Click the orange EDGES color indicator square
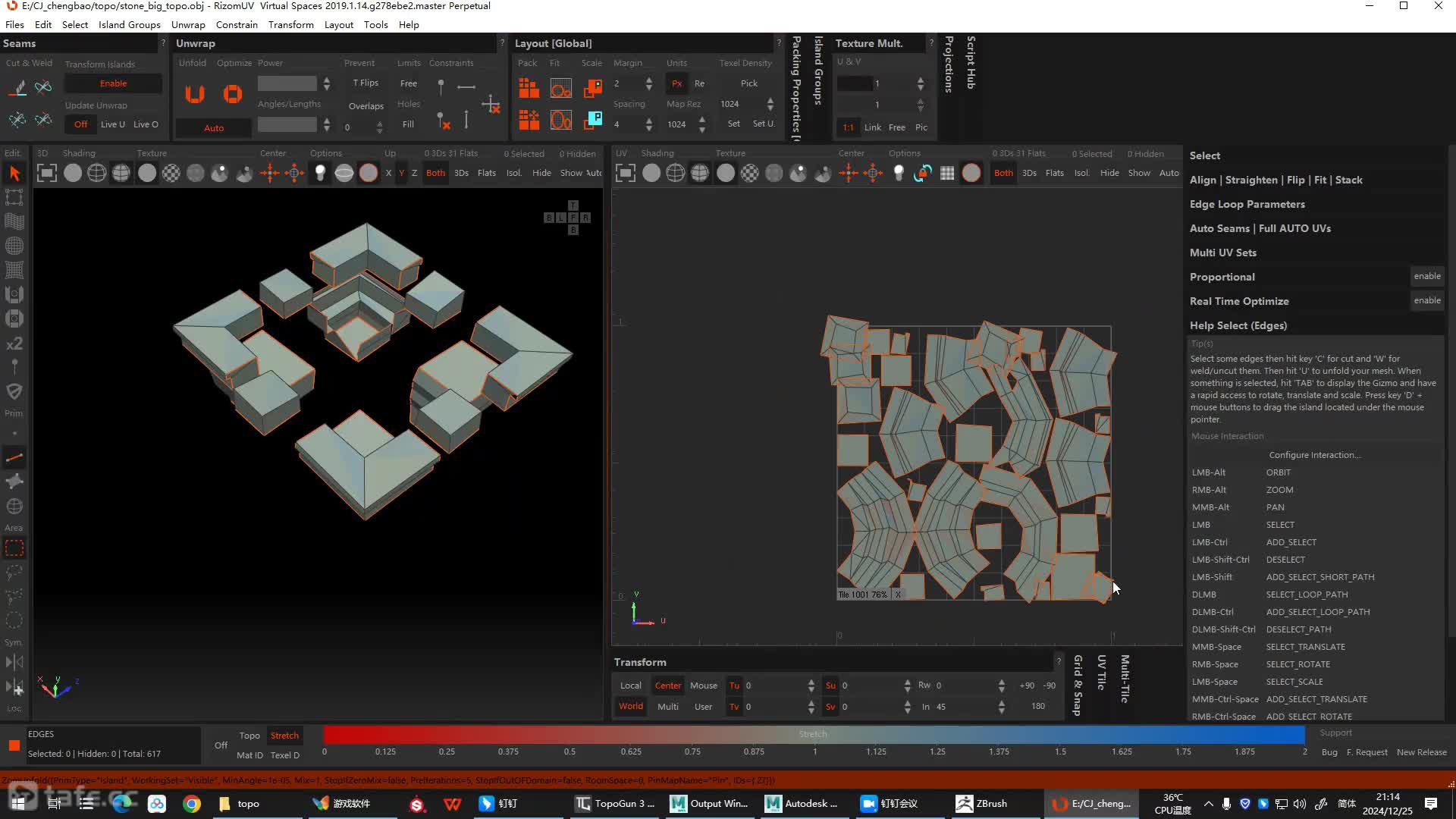 point(14,745)
